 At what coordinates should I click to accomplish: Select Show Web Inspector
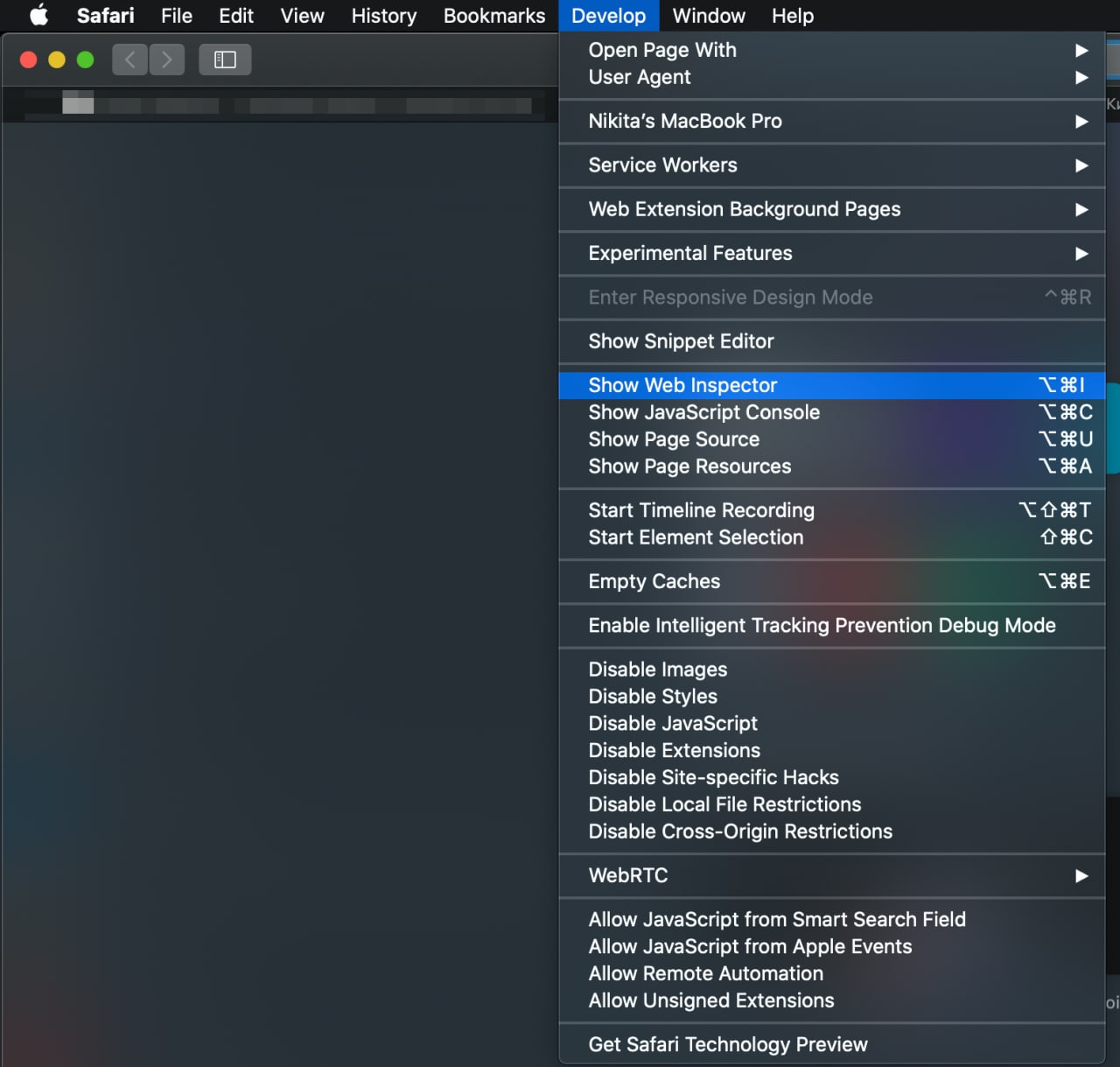tap(832, 385)
